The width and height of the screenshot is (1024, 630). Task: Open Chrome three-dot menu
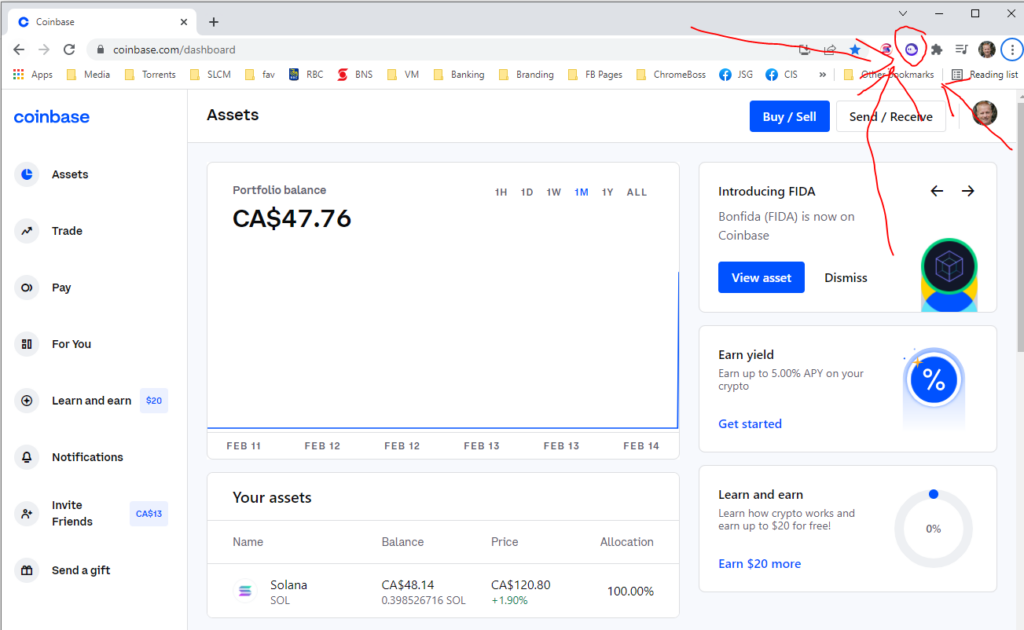[x=1012, y=50]
